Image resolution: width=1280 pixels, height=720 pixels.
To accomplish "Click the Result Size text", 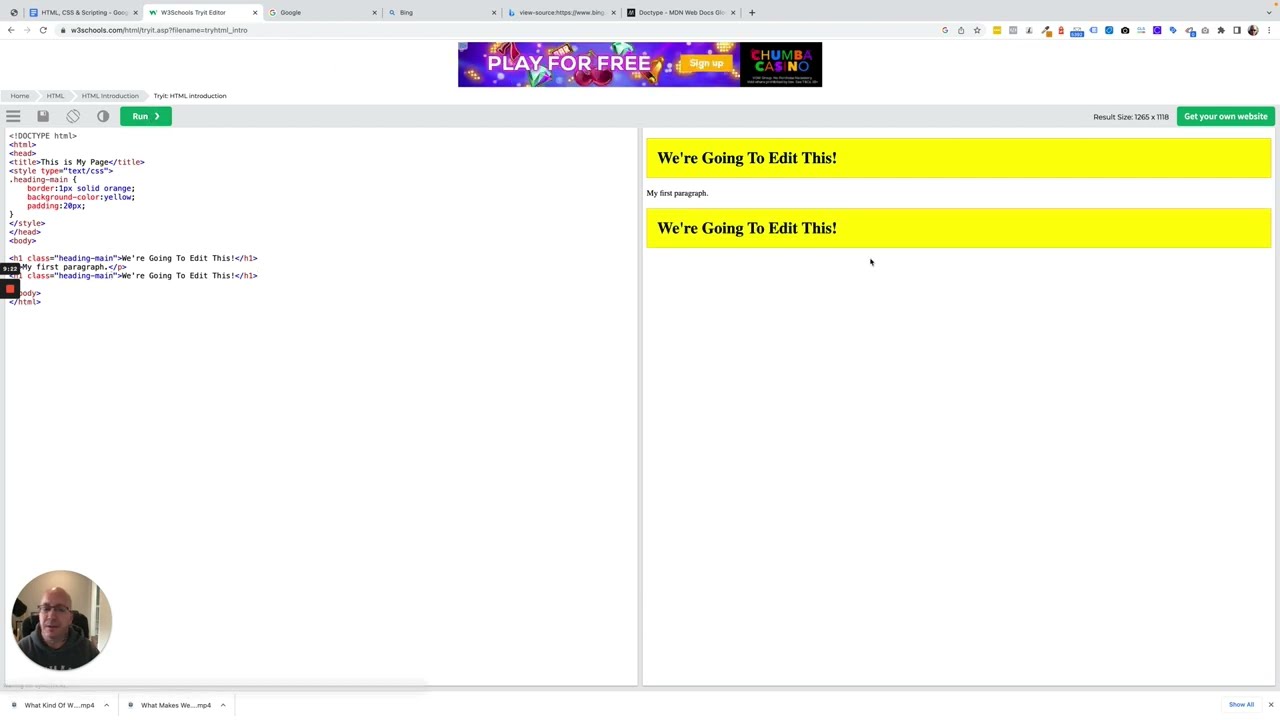I will click(x=1131, y=117).
